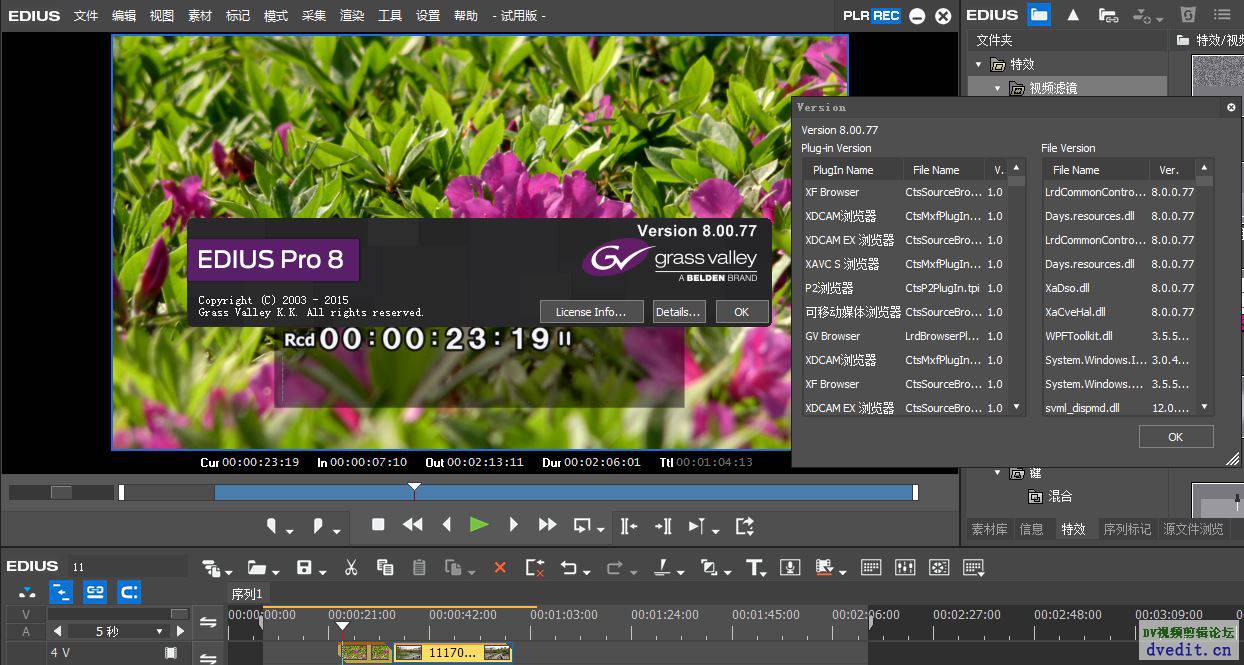Collapse the 键 tree folder

coord(997,472)
